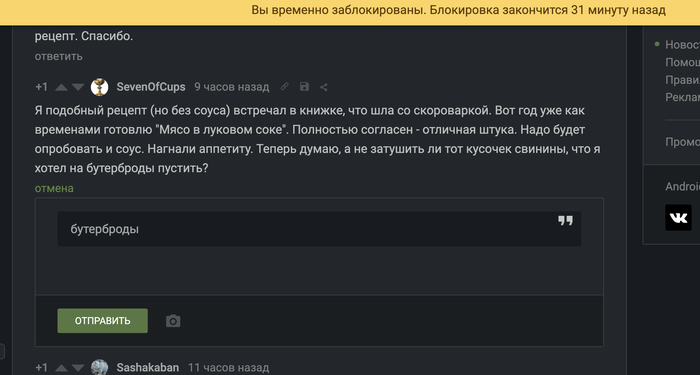The width and height of the screenshot is (700, 375).
Task: Click the '9 часов назад' timestamp
Action: (x=232, y=87)
